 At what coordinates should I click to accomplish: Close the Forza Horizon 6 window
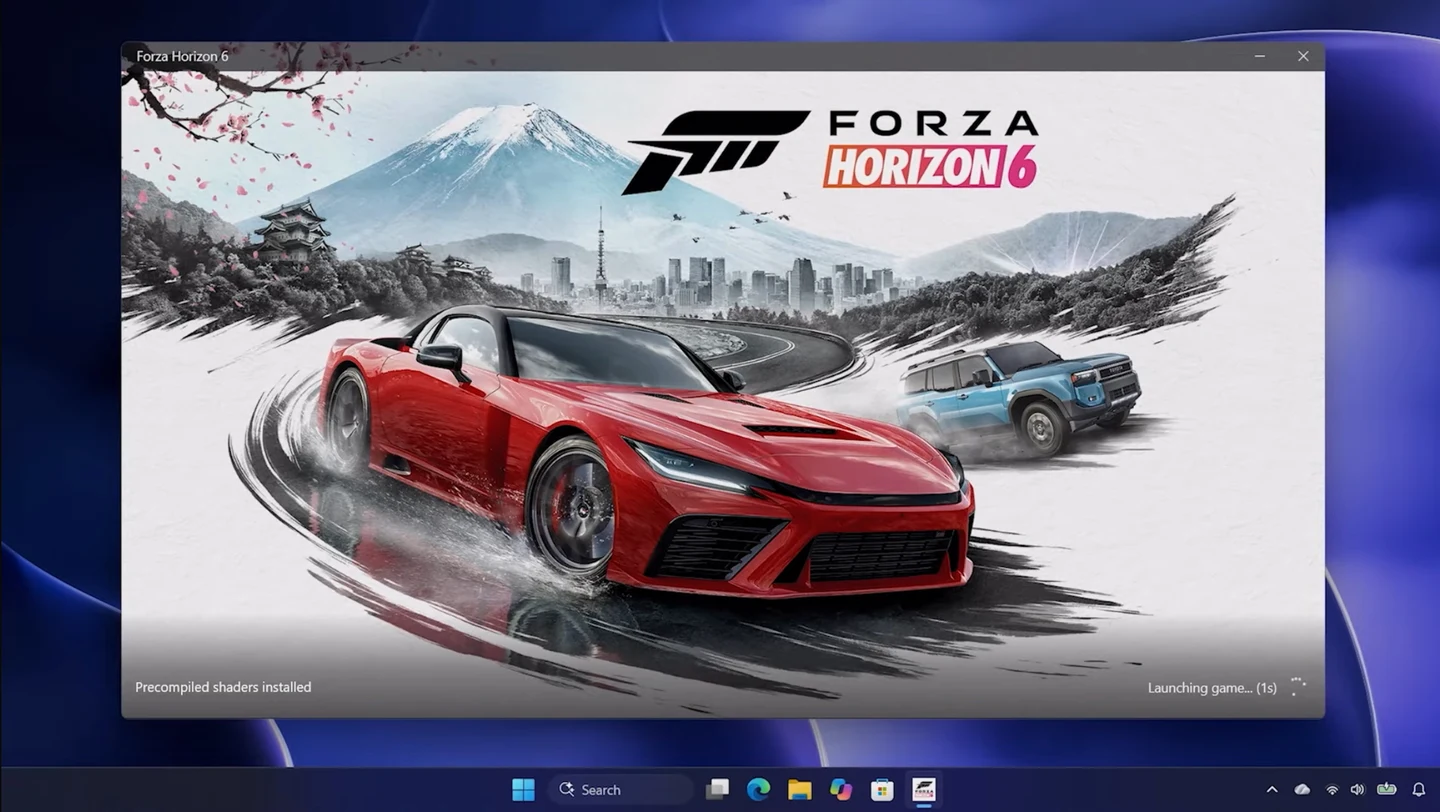pos(1303,56)
